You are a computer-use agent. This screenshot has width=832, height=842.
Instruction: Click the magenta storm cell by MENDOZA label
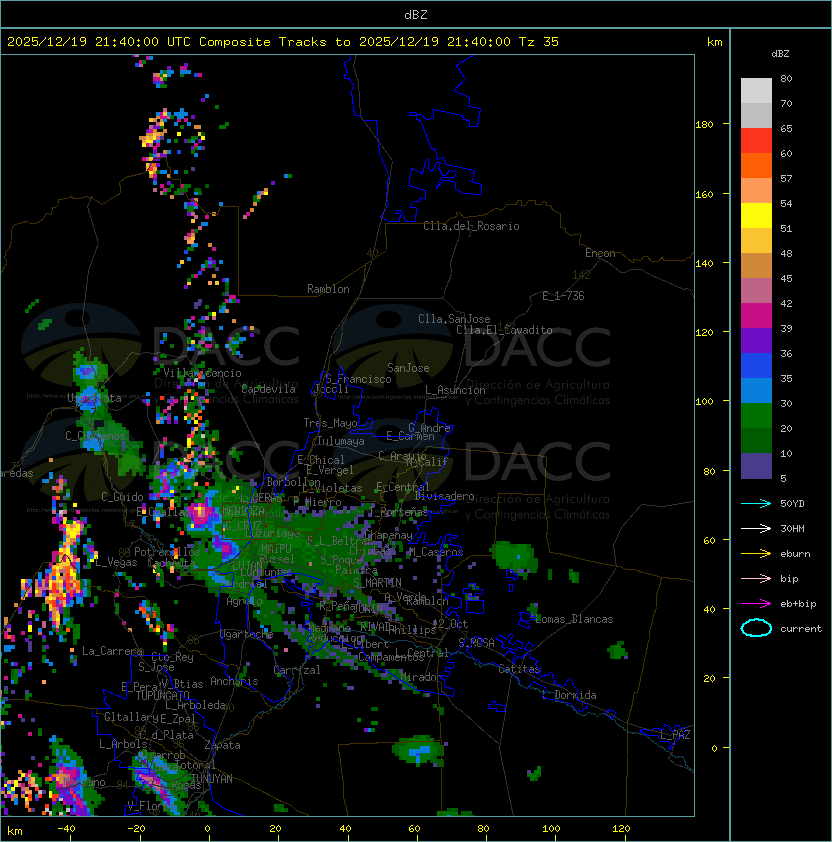pyautogui.click(x=201, y=514)
